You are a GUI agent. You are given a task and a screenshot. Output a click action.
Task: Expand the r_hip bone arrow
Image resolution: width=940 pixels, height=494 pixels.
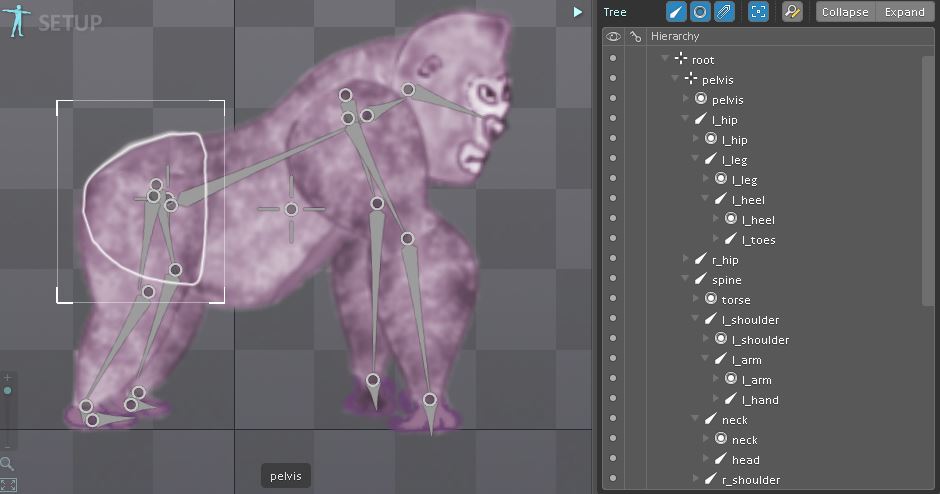point(685,259)
